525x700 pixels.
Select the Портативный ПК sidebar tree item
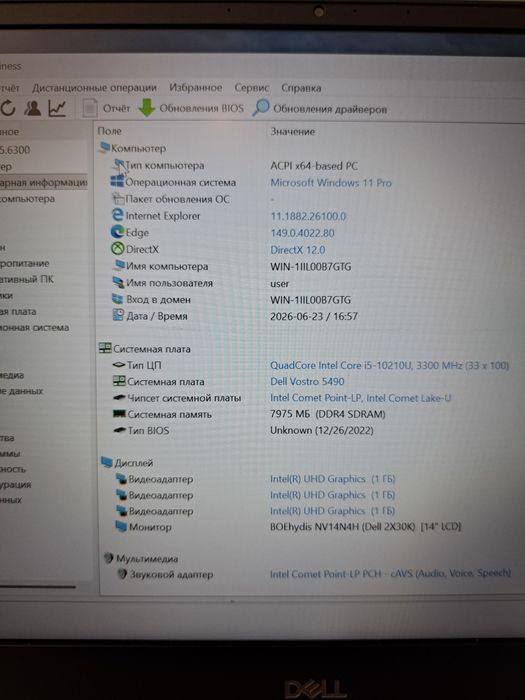click(x=27, y=279)
